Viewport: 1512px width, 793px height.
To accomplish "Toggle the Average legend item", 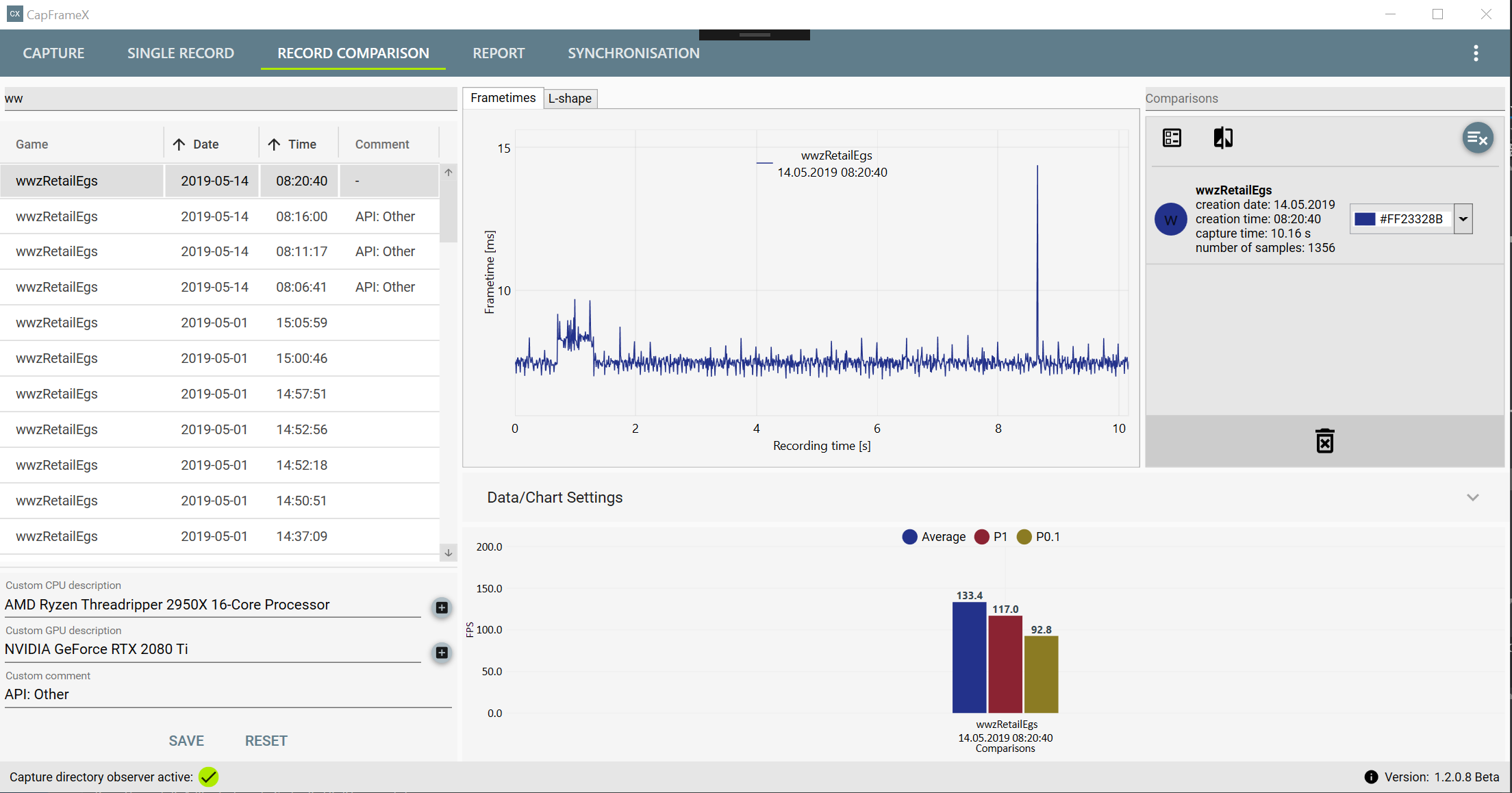I will 934,537.
